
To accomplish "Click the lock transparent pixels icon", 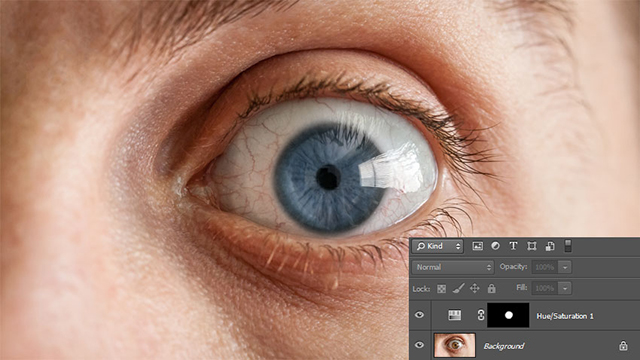I will click(x=441, y=289).
